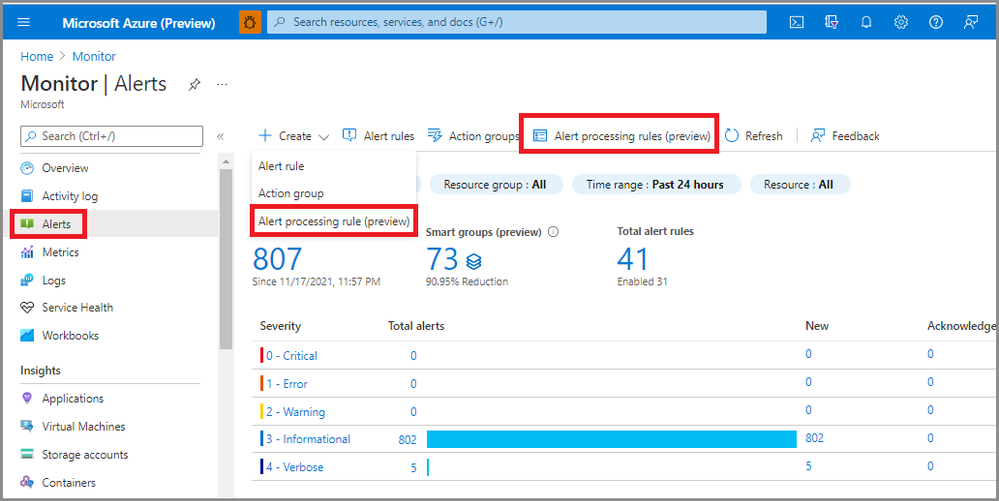Choose Alert rule from Create menu
999x501 pixels.
point(281,166)
